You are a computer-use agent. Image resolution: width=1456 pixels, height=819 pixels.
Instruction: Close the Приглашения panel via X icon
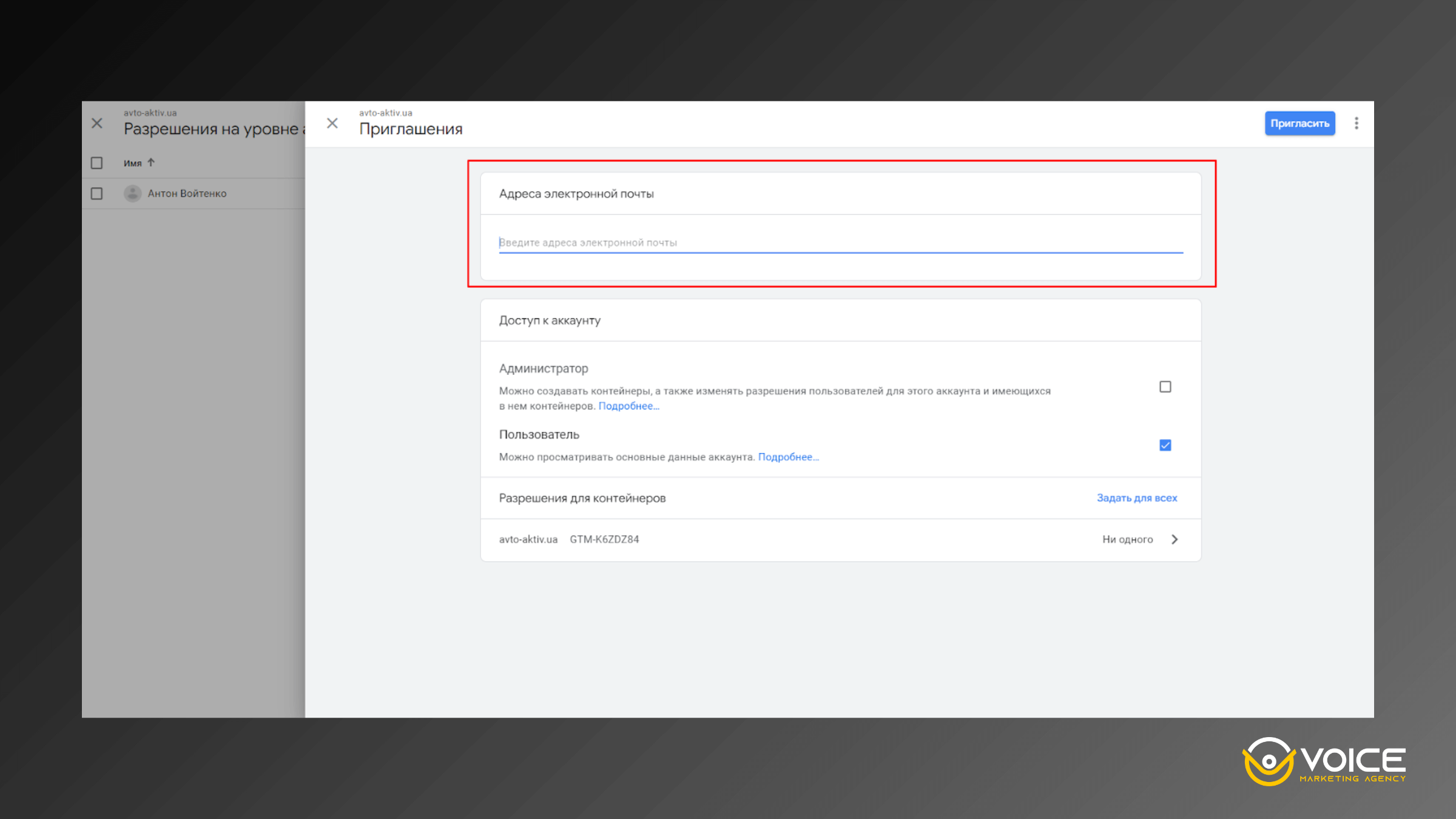pos(332,123)
